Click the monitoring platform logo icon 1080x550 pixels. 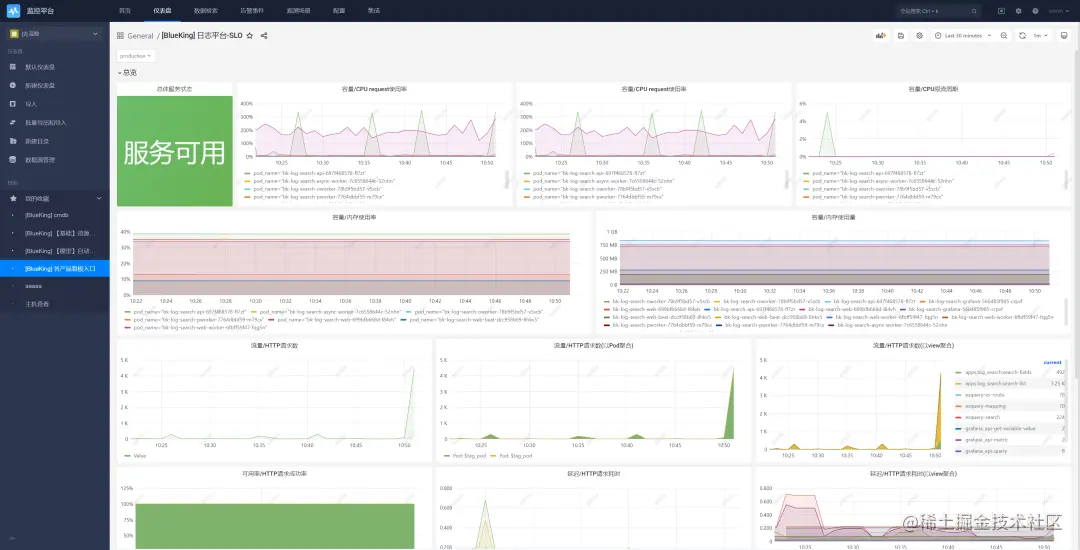pos(14,11)
